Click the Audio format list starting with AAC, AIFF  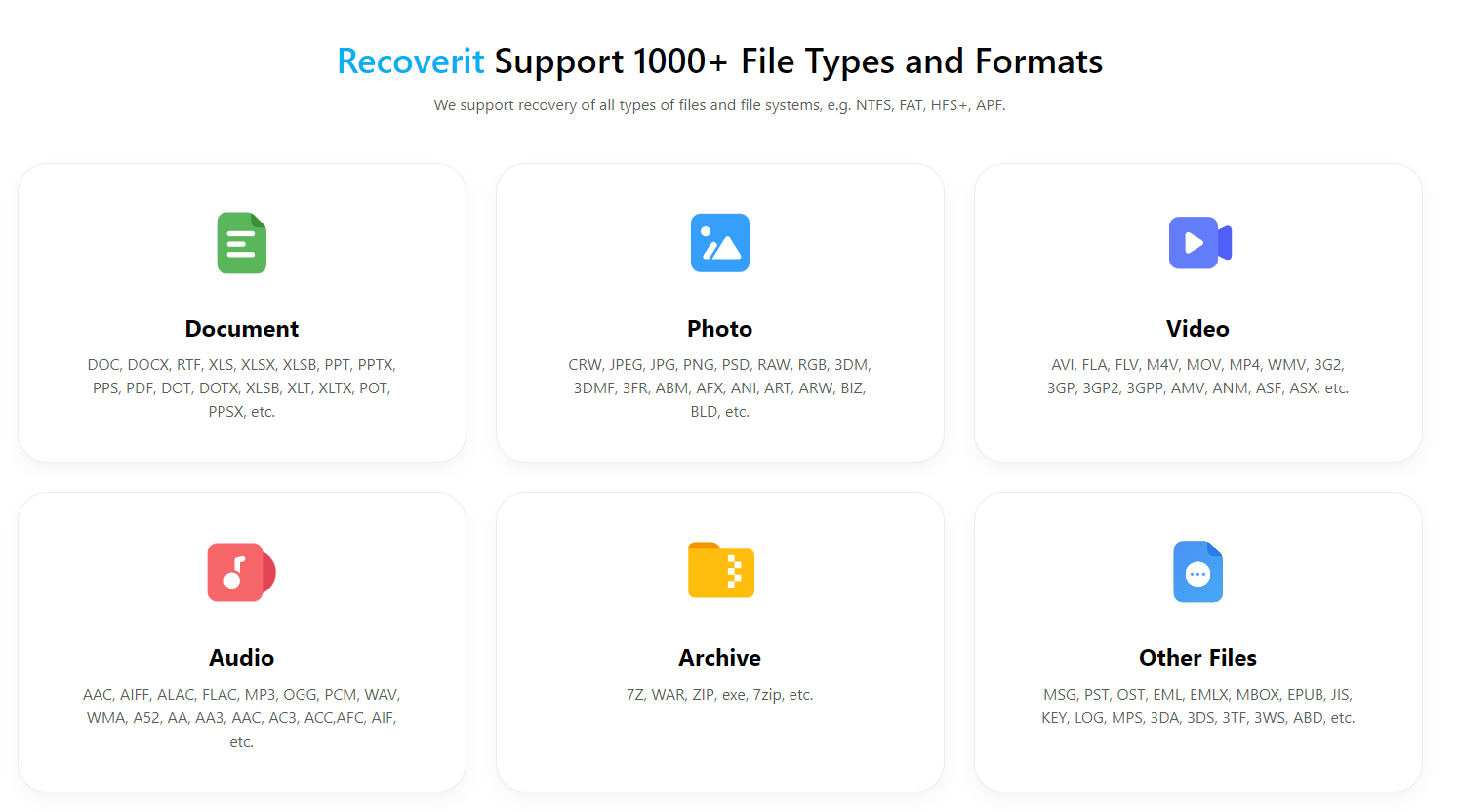tap(242, 718)
